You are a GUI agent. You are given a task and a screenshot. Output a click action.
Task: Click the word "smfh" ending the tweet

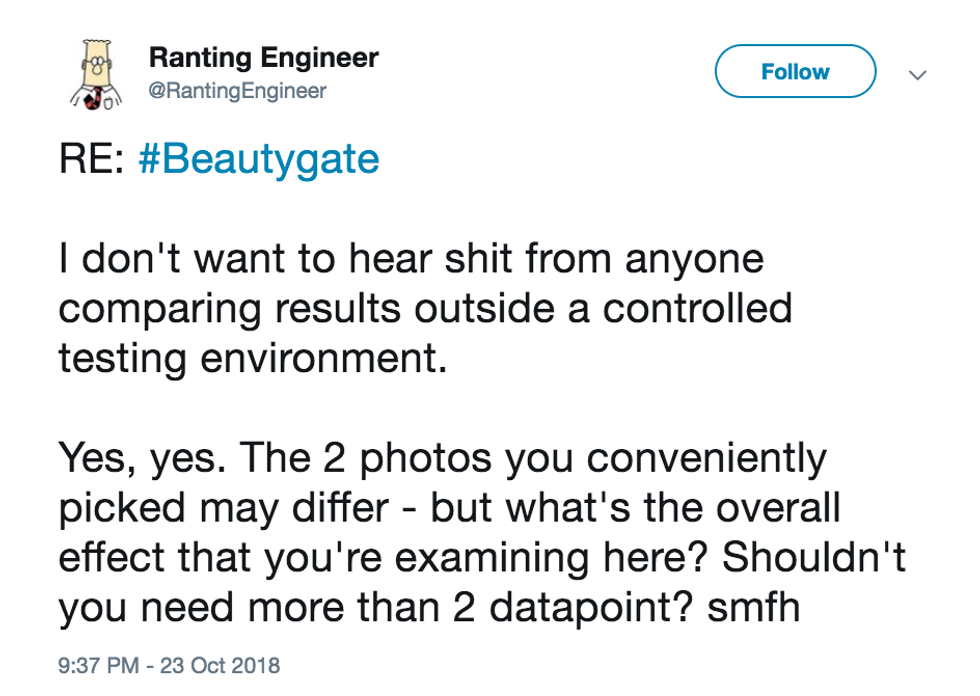[x=754, y=607]
